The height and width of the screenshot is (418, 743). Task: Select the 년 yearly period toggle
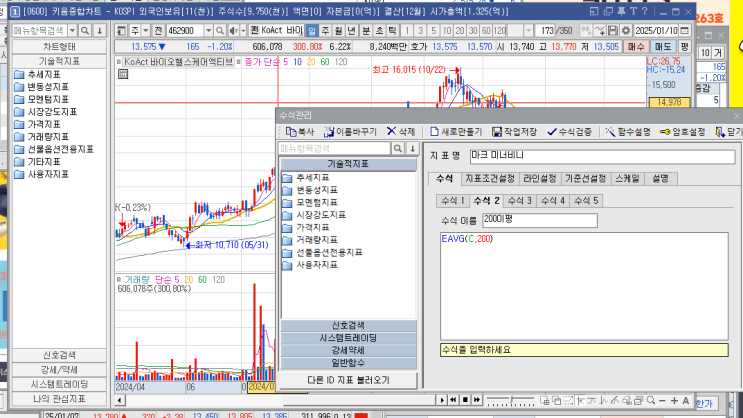[x=352, y=31]
